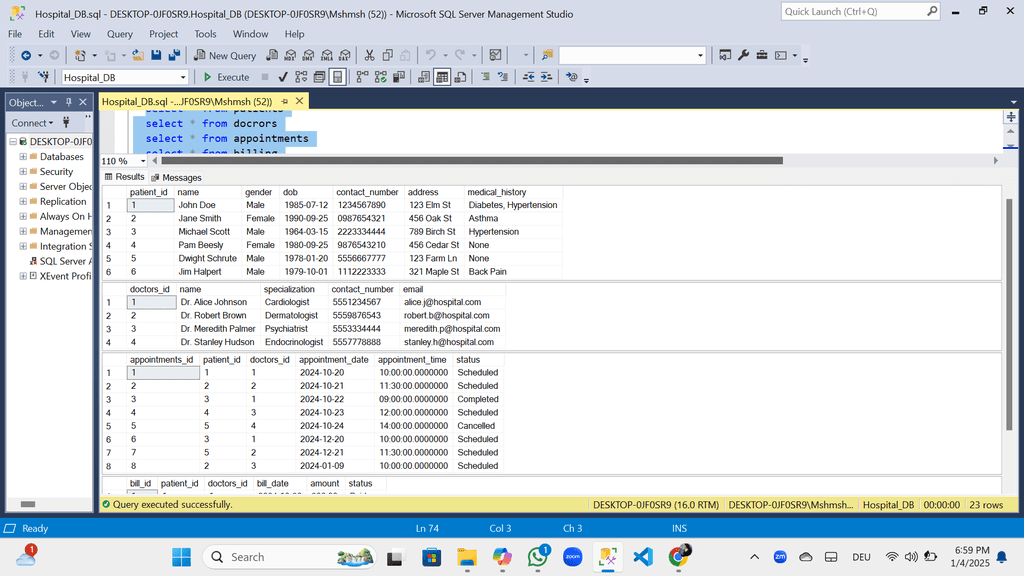Click the Windows Start button
Image resolution: width=1024 pixels, height=576 pixels.
pyautogui.click(x=182, y=557)
